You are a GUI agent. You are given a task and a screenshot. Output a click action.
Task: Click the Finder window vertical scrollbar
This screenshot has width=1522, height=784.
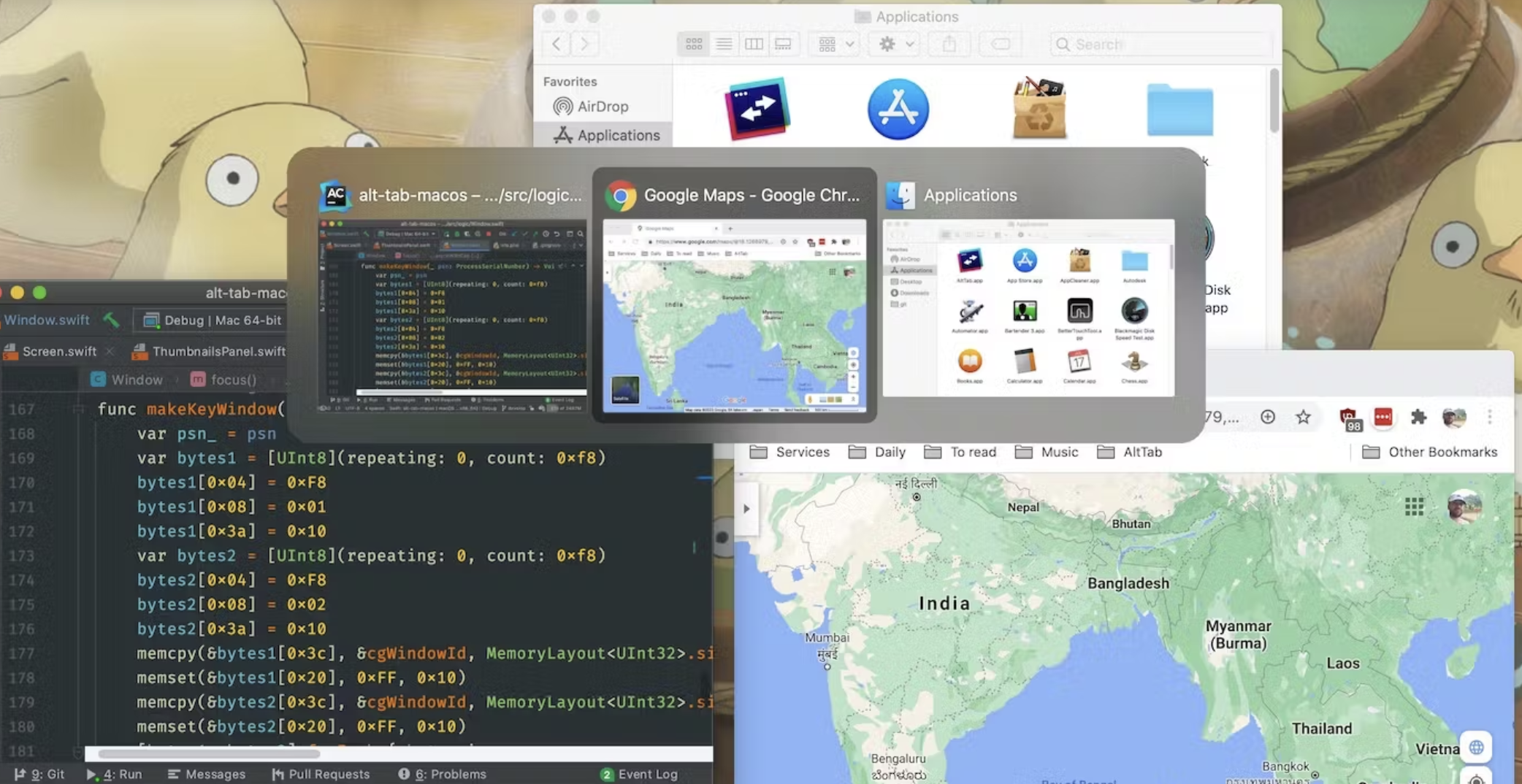coord(1274,100)
